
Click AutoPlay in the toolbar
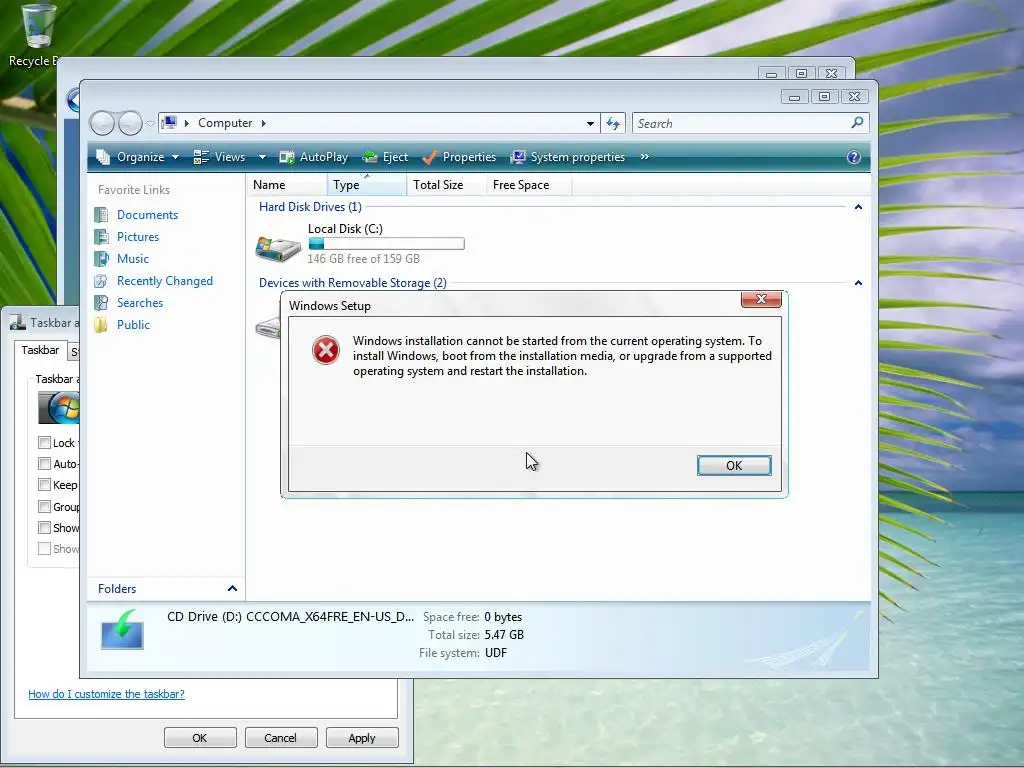point(313,157)
